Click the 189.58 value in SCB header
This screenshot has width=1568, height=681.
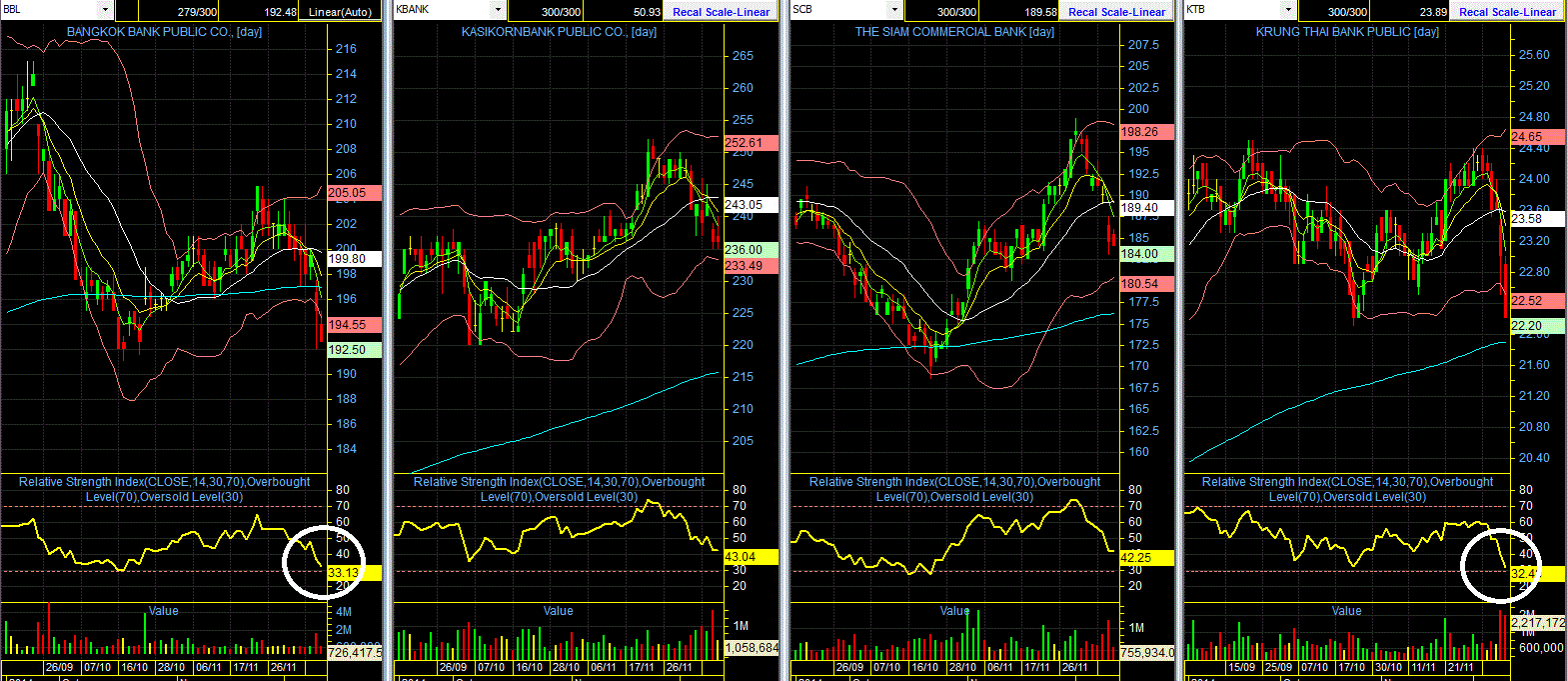click(x=1040, y=12)
